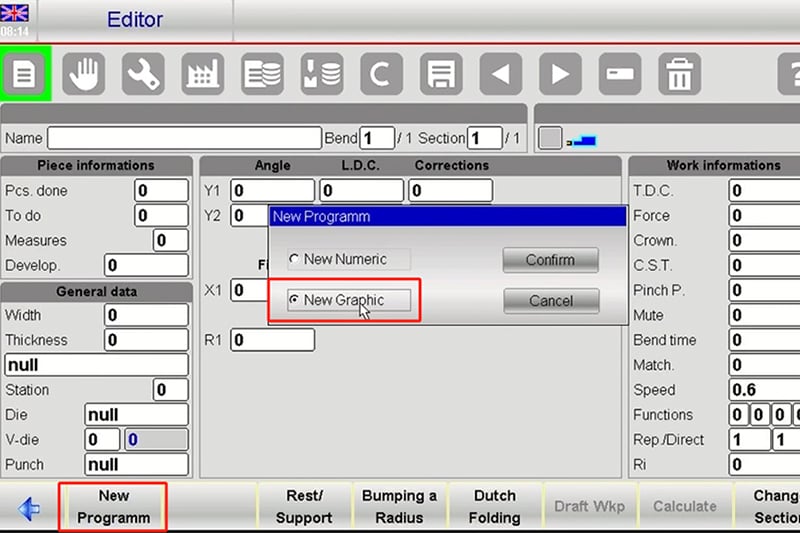Click the 08:14 clock readout
800x533 pixels.
coord(15,32)
